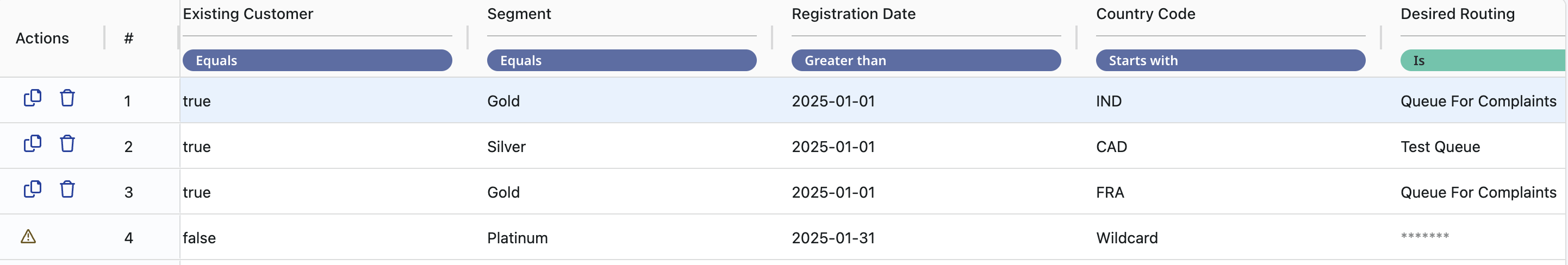This screenshot has width=1568, height=265.
Task: Click the Platinum segment cell
Action: point(517,238)
